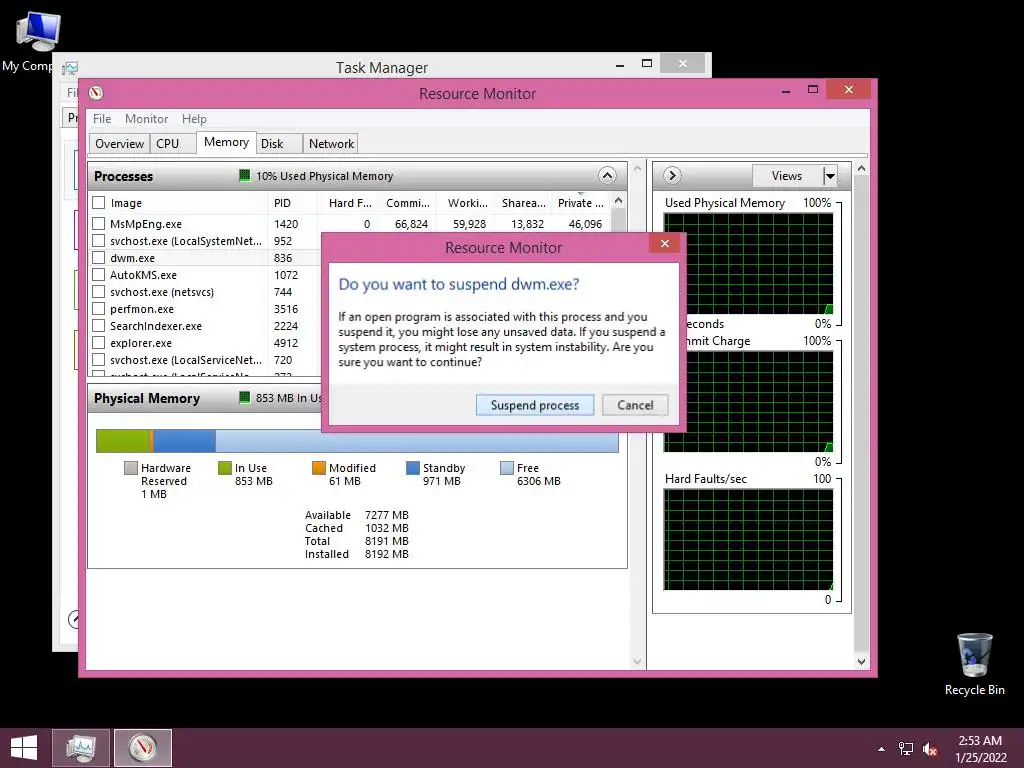The image size is (1024, 768).
Task: Switch to the Overview tab
Action: (119, 144)
